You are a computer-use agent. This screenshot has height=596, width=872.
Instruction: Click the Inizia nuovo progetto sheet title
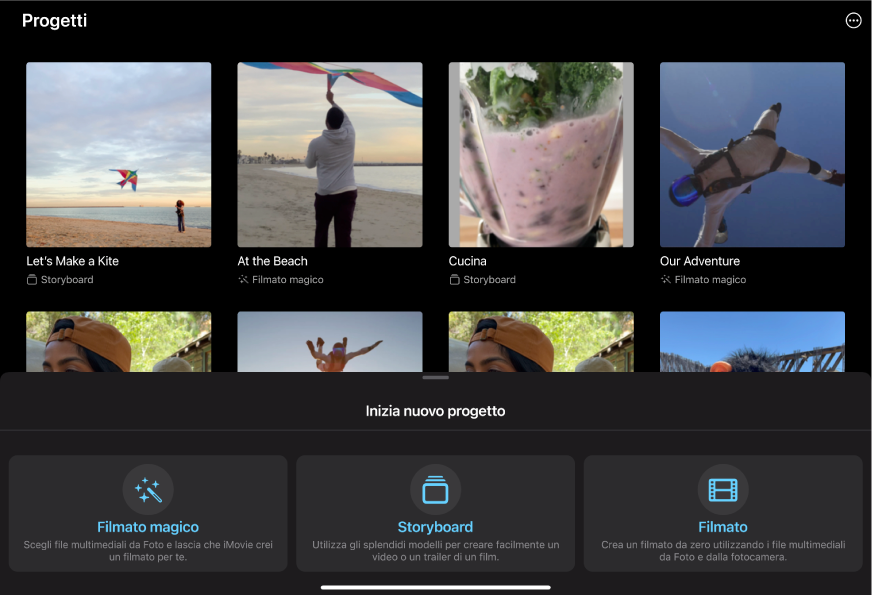click(x=435, y=411)
